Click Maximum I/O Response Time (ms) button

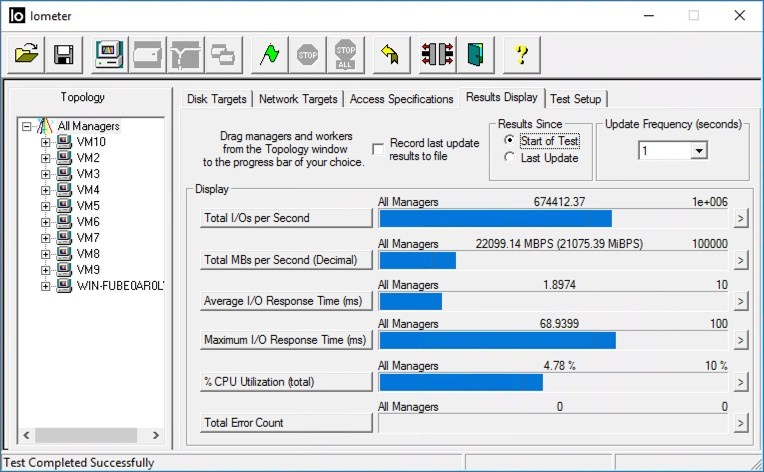point(286,340)
